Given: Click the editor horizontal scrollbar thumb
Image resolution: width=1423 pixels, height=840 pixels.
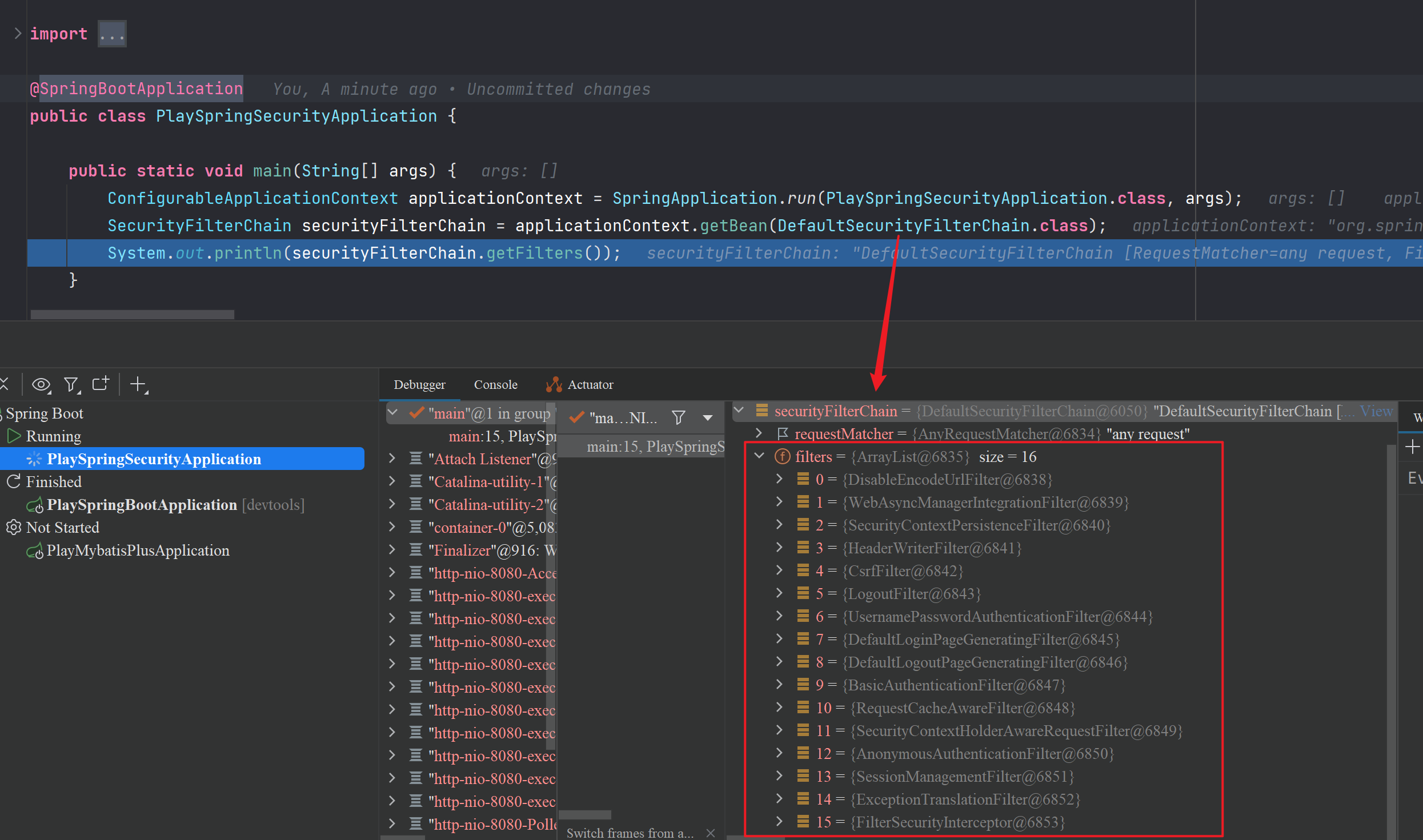Looking at the screenshot, I should pos(132,315).
